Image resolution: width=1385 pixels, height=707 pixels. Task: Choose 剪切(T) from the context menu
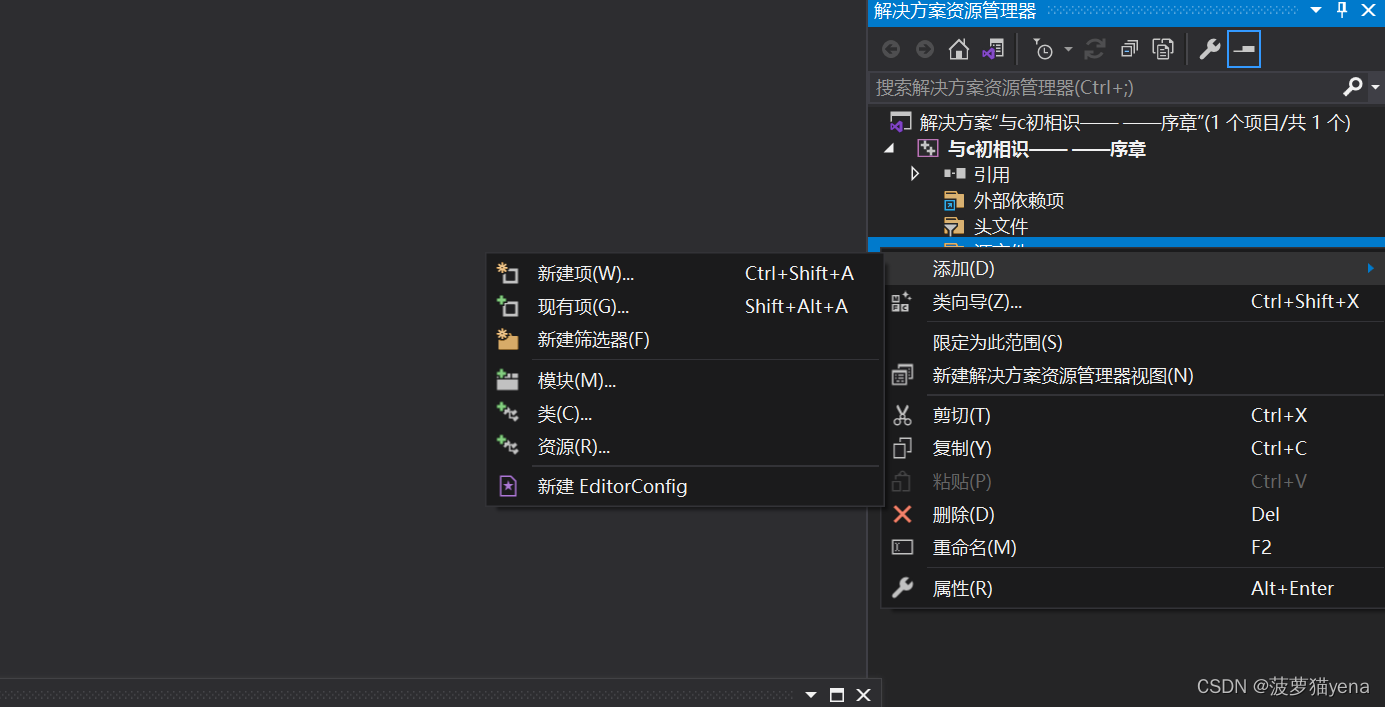pyautogui.click(x=1133, y=415)
